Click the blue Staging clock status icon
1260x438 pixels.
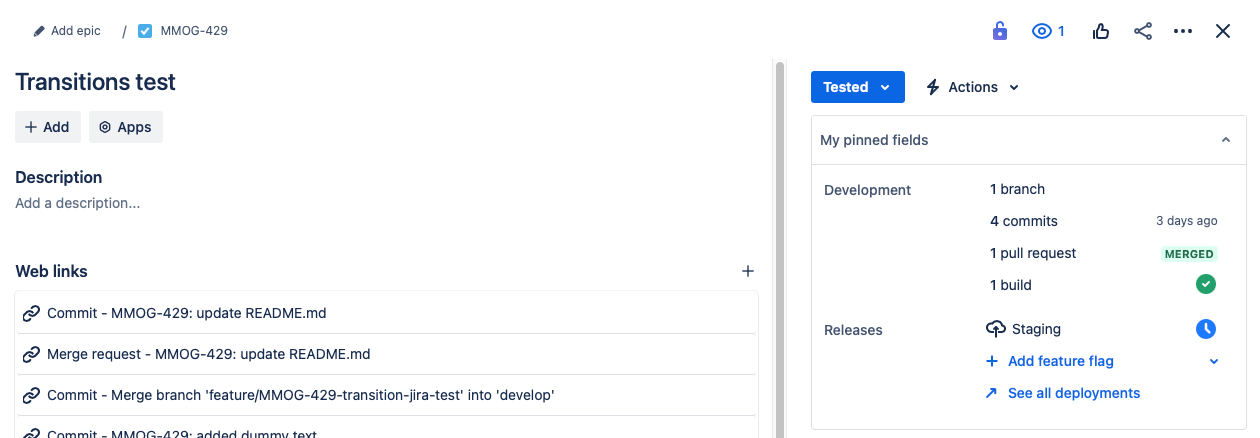(x=1206, y=329)
